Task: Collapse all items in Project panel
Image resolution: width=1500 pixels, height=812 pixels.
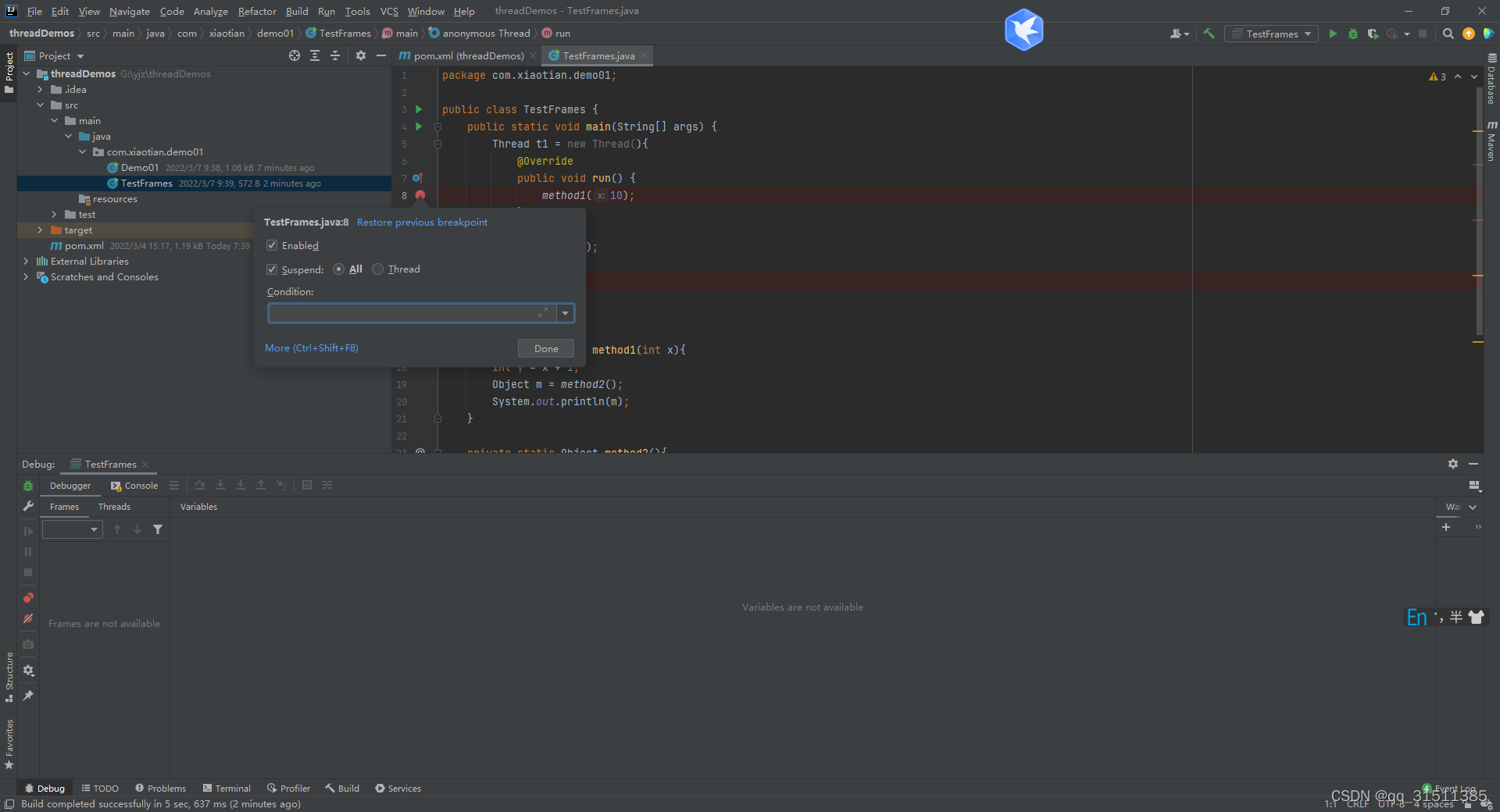Action: tap(335, 55)
